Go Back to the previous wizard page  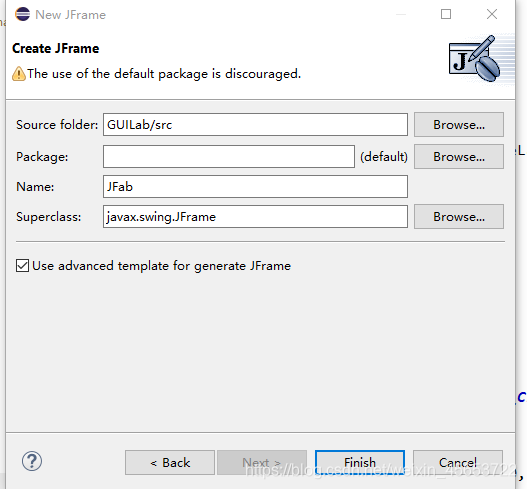tap(170, 462)
